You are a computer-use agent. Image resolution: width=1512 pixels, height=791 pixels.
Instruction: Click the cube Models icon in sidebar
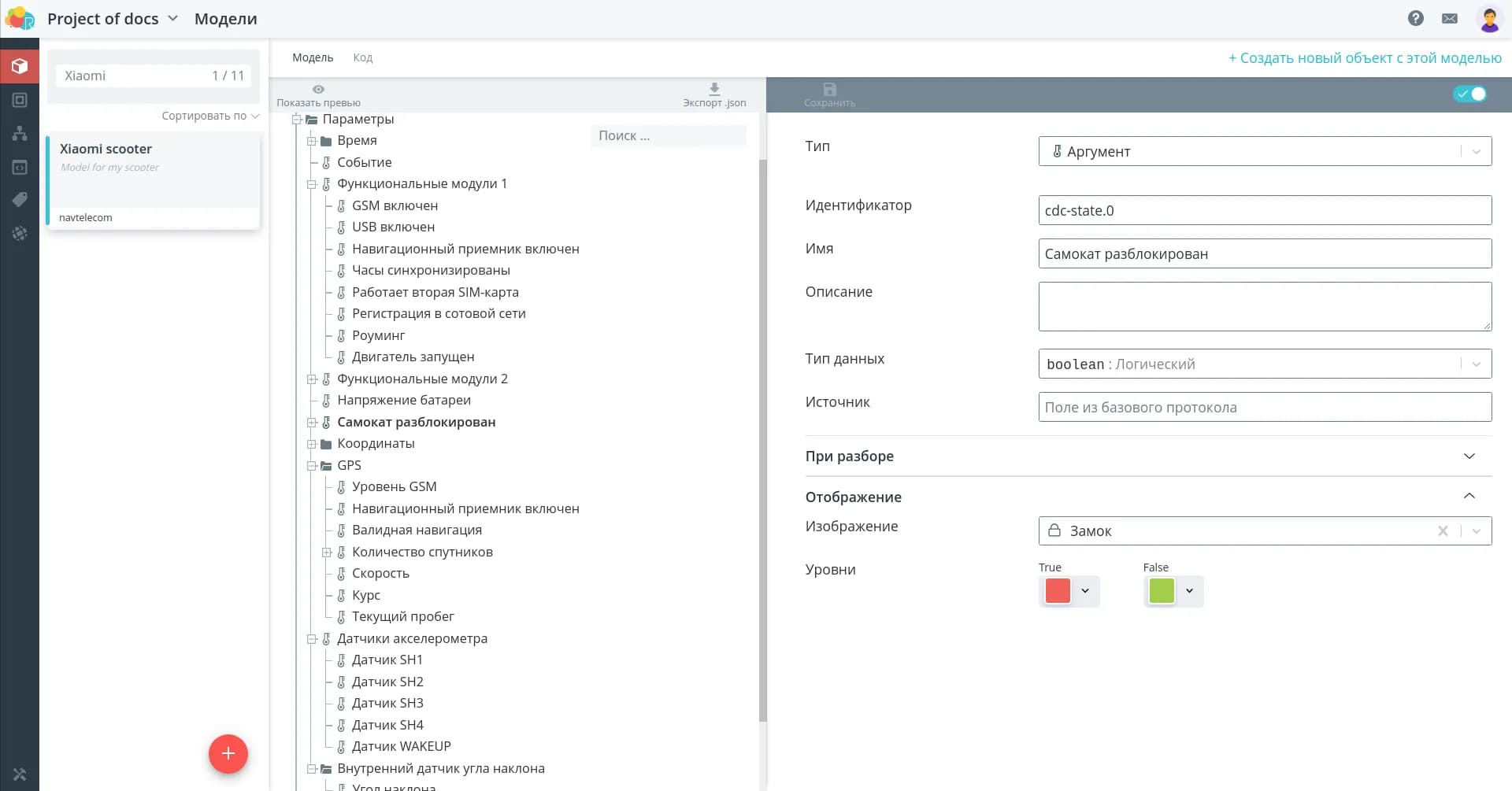pos(20,66)
